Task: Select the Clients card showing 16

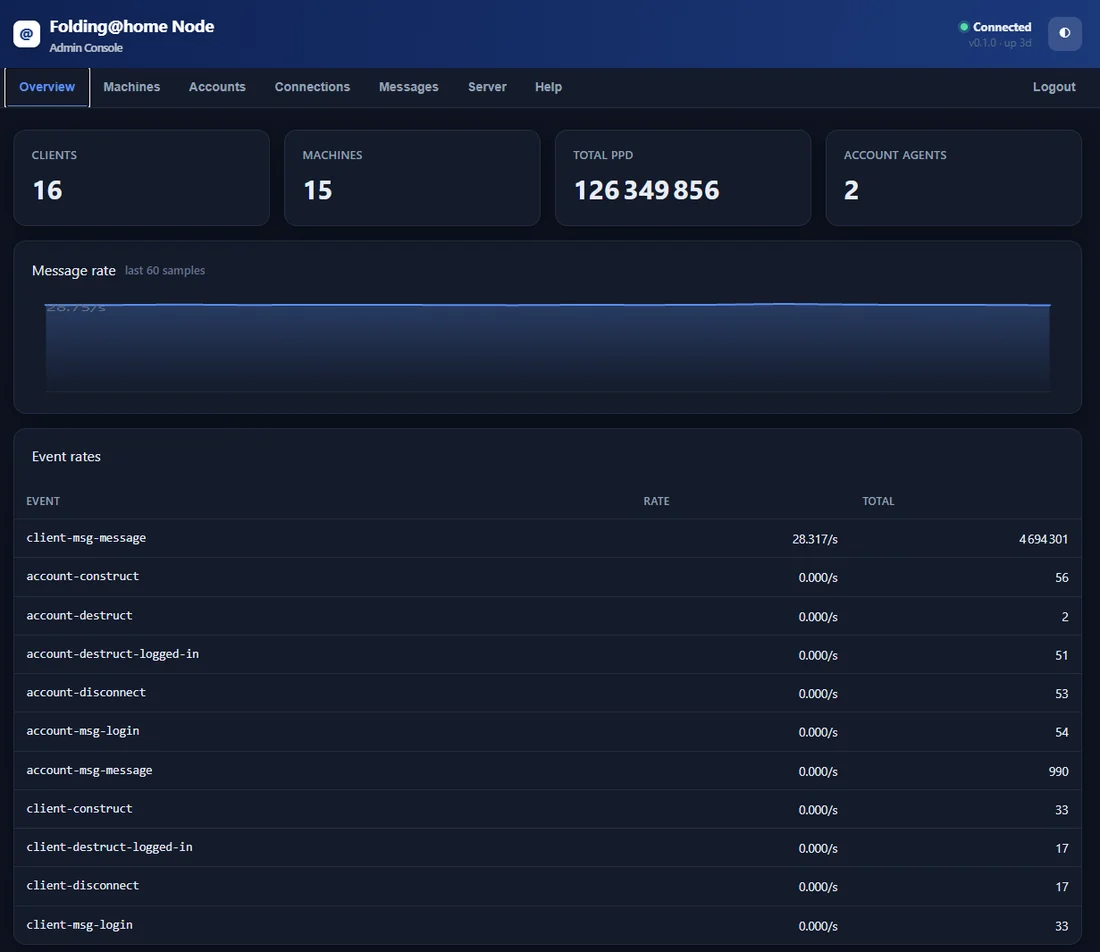Action: tap(142, 177)
